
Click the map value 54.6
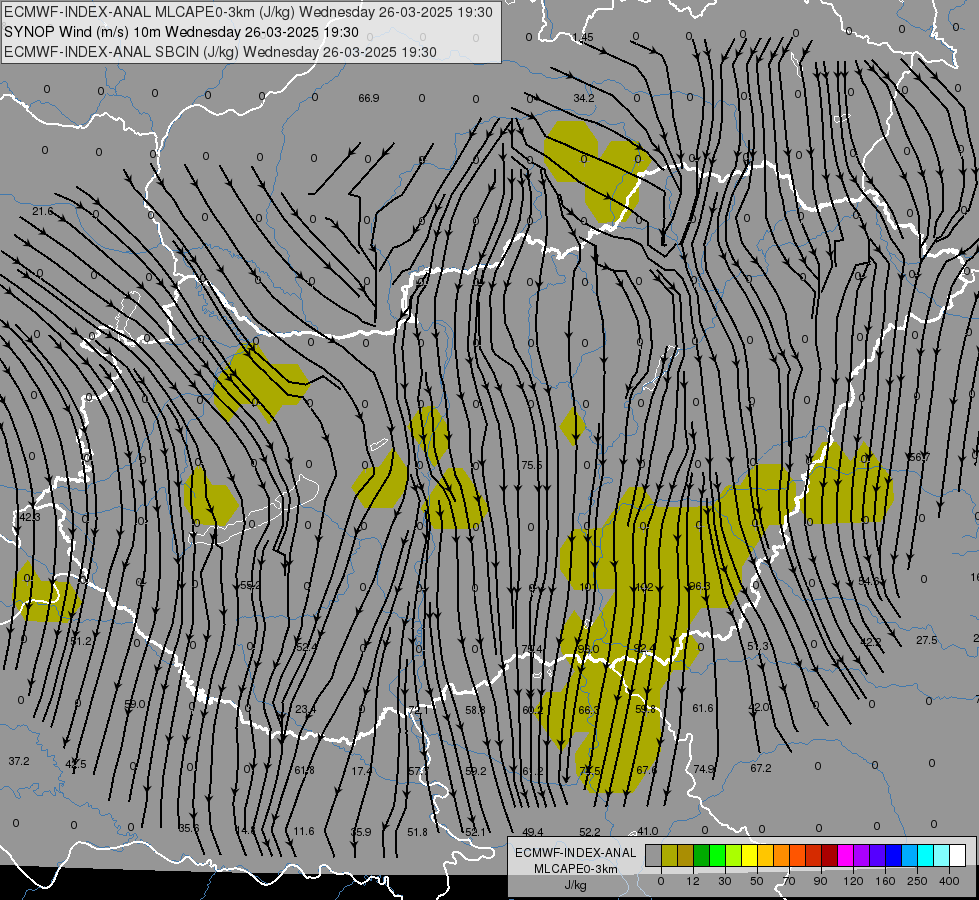pos(868,581)
